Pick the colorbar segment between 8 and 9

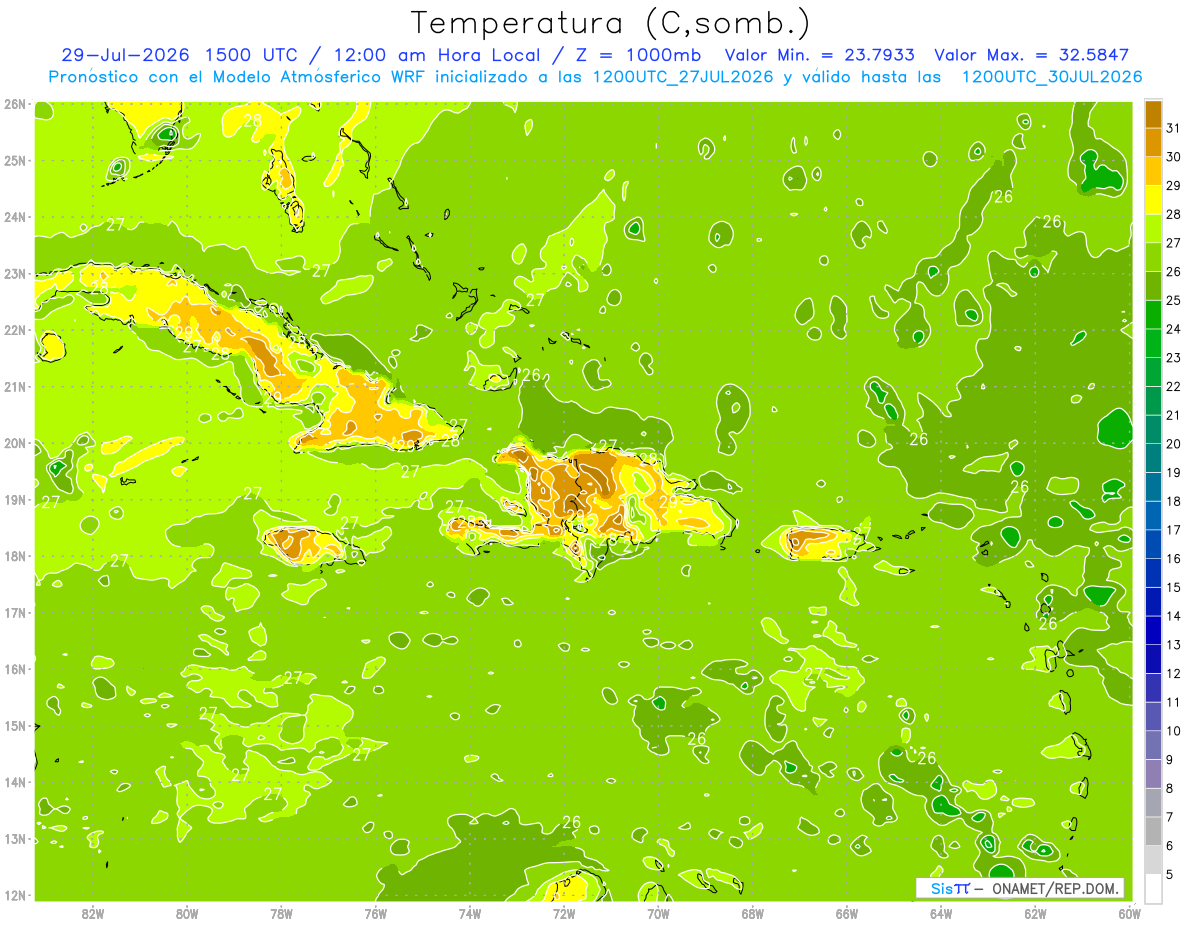[x=1153, y=774]
